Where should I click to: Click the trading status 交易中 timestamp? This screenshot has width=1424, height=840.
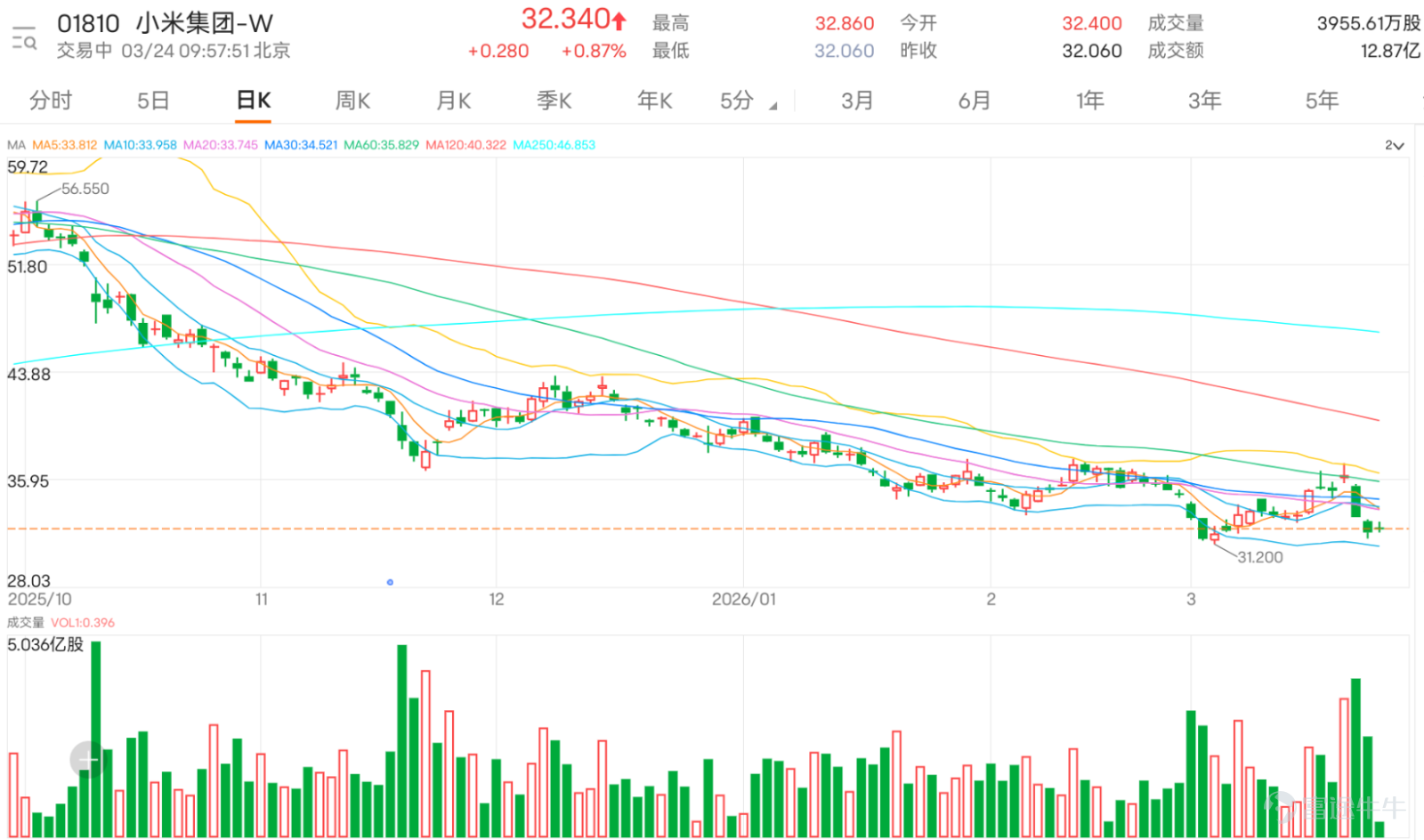coord(174,51)
